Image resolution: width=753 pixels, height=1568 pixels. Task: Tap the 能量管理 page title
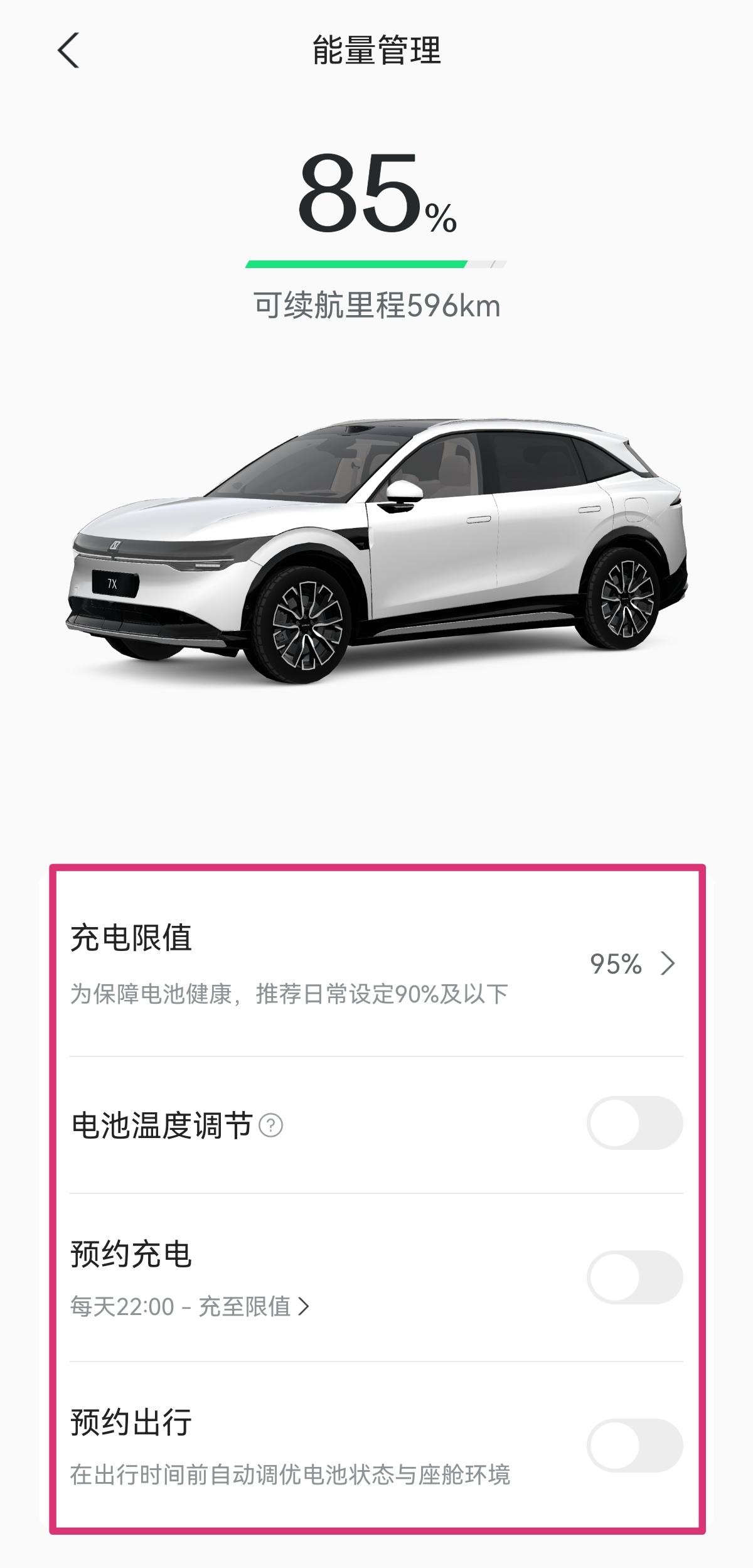(376, 51)
